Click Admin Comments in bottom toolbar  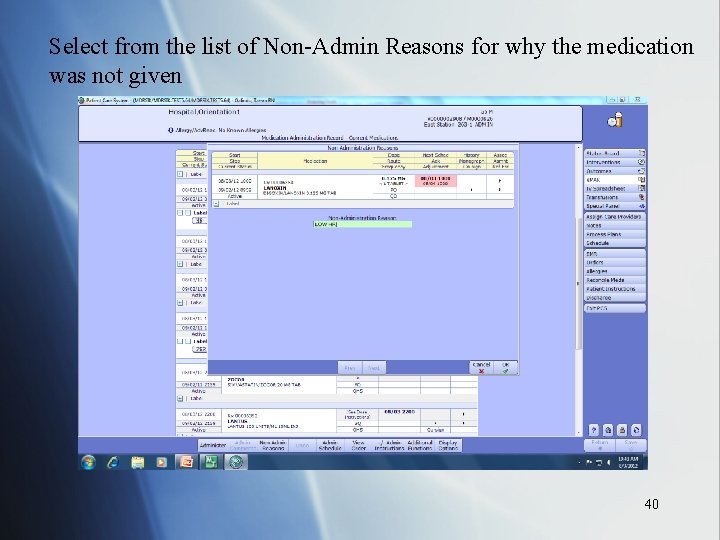pos(242,445)
